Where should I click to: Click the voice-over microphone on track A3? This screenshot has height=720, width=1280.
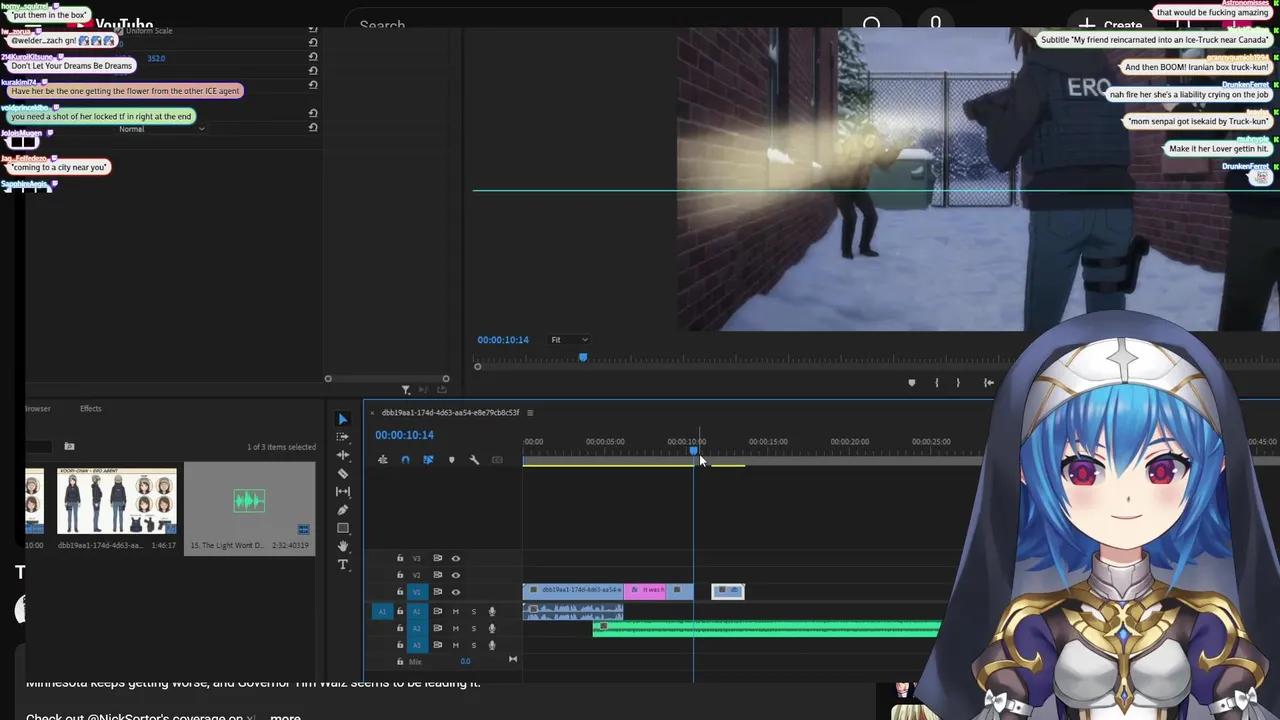[x=491, y=645]
